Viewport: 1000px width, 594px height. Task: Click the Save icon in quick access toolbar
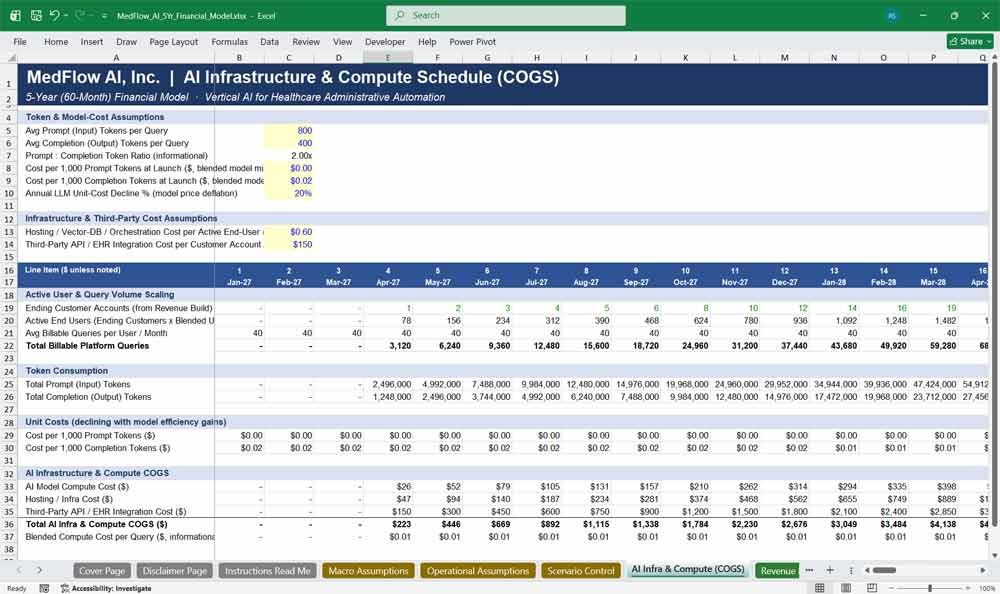(x=36, y=15)
